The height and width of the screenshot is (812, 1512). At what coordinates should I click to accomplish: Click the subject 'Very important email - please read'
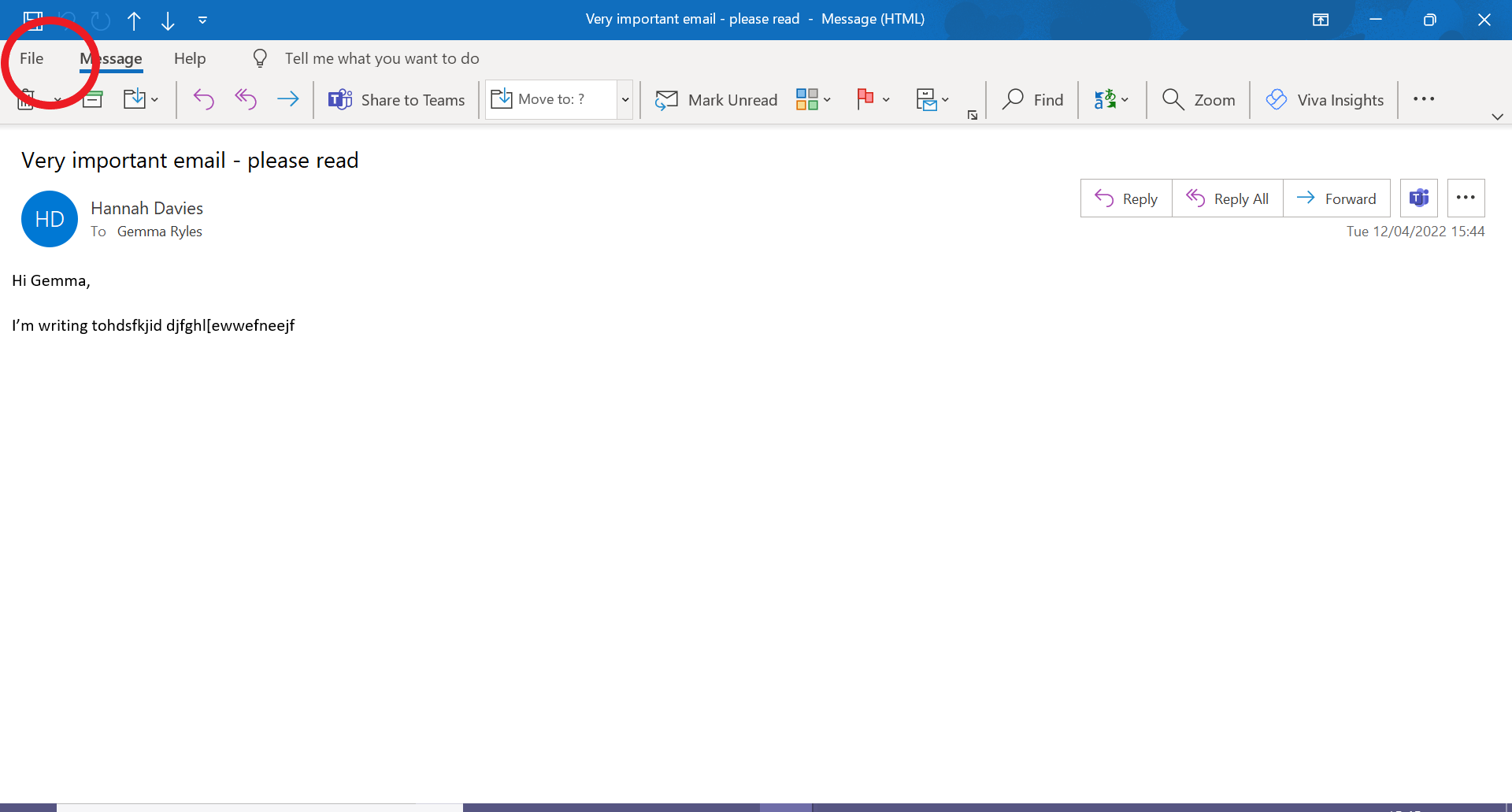(x=190, y=161)
